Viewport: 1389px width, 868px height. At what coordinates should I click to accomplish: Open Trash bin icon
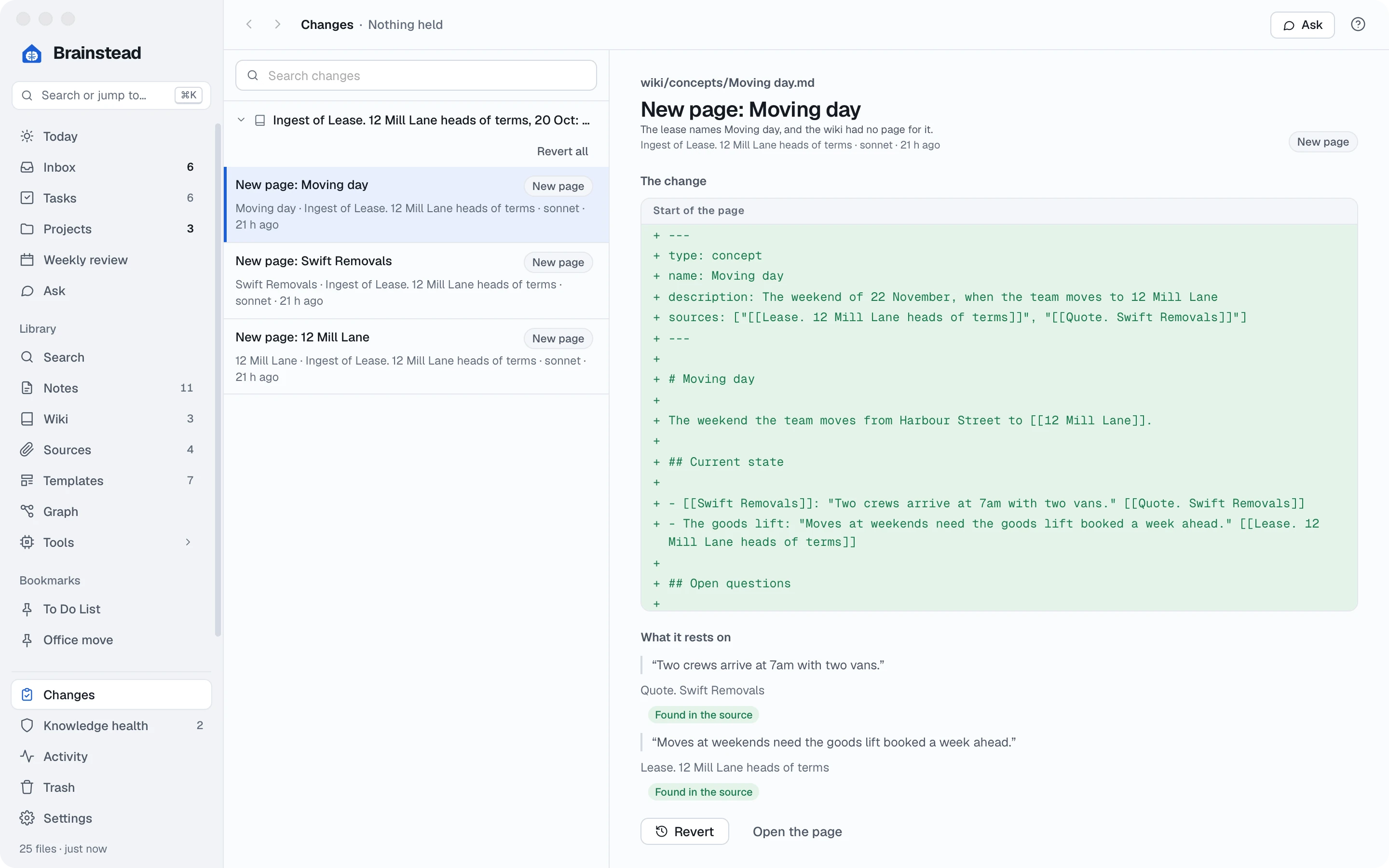[x=27, y=787]
